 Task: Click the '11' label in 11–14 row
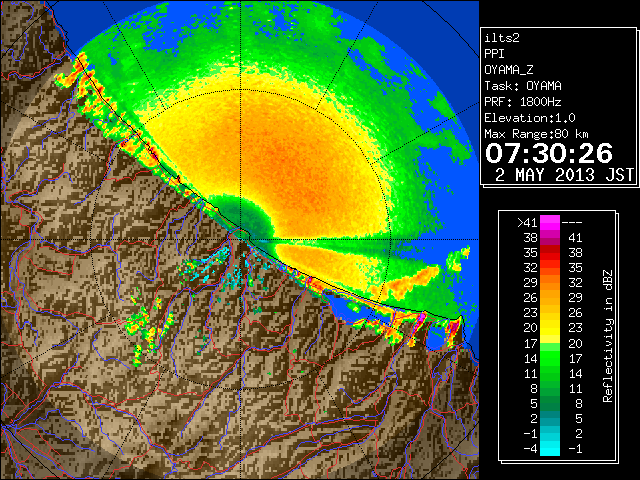[531, 373]
